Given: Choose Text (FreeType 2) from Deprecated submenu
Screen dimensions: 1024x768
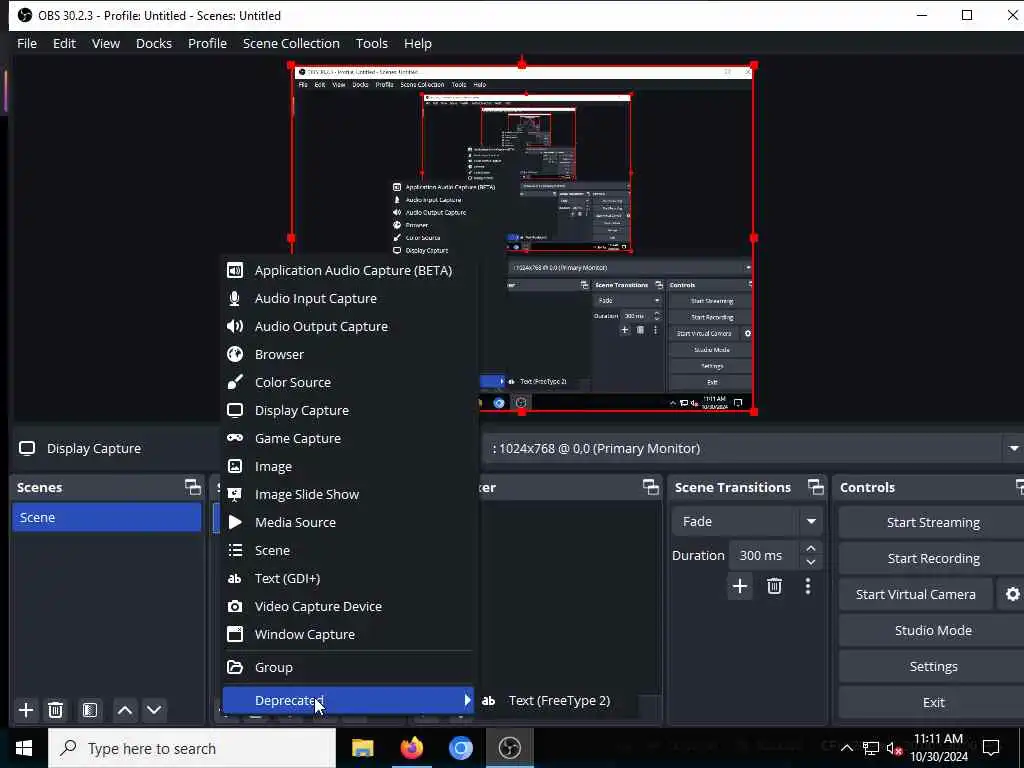Looking at the screenshot, I should [558, 701].
